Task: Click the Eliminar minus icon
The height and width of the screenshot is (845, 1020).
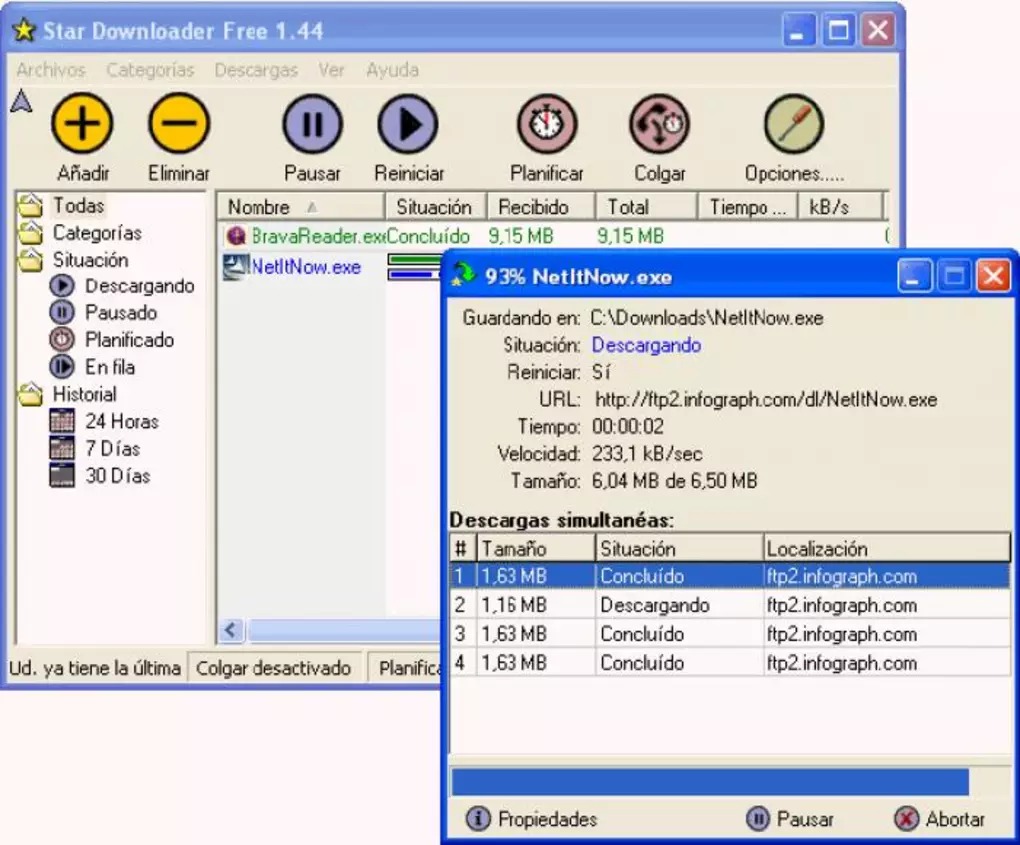Action: (x=179, y=123)
